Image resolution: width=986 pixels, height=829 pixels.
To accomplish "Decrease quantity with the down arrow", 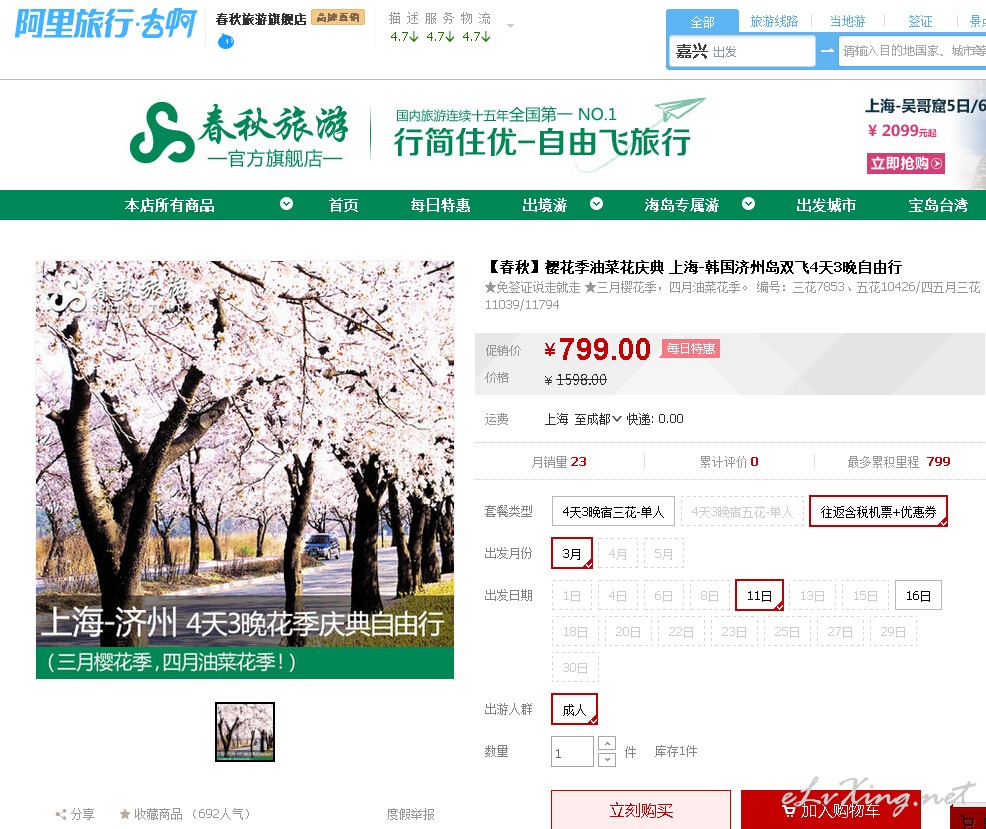I will point(607,759).
